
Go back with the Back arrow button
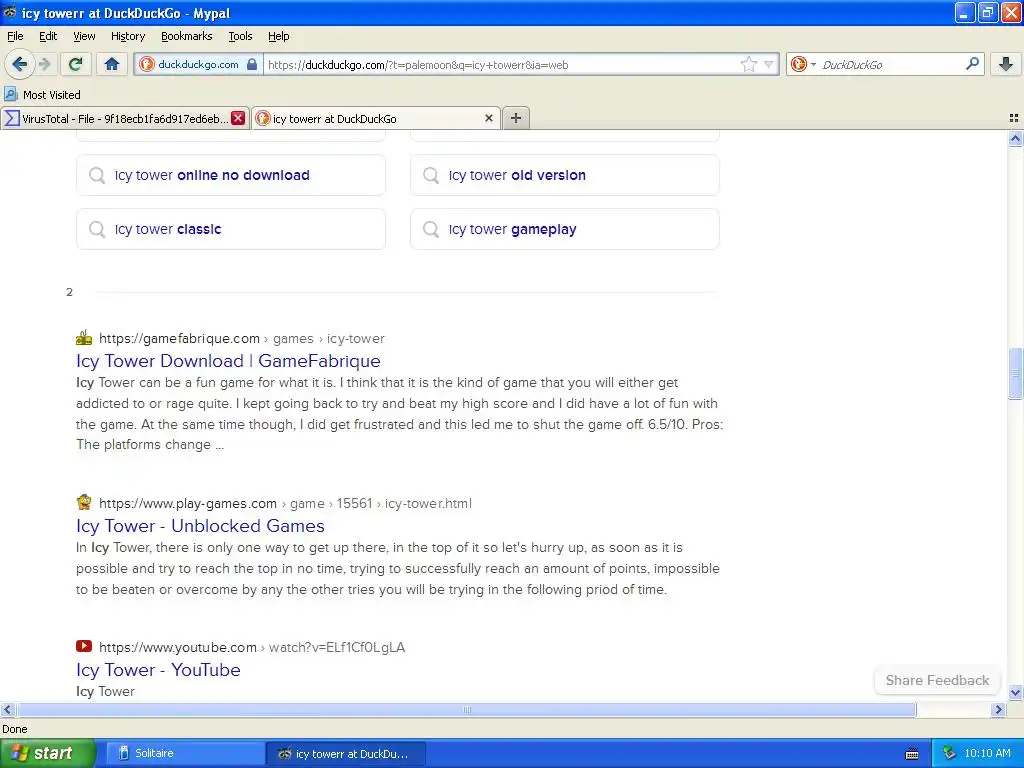pyautogui.click(x=20, y=64)
